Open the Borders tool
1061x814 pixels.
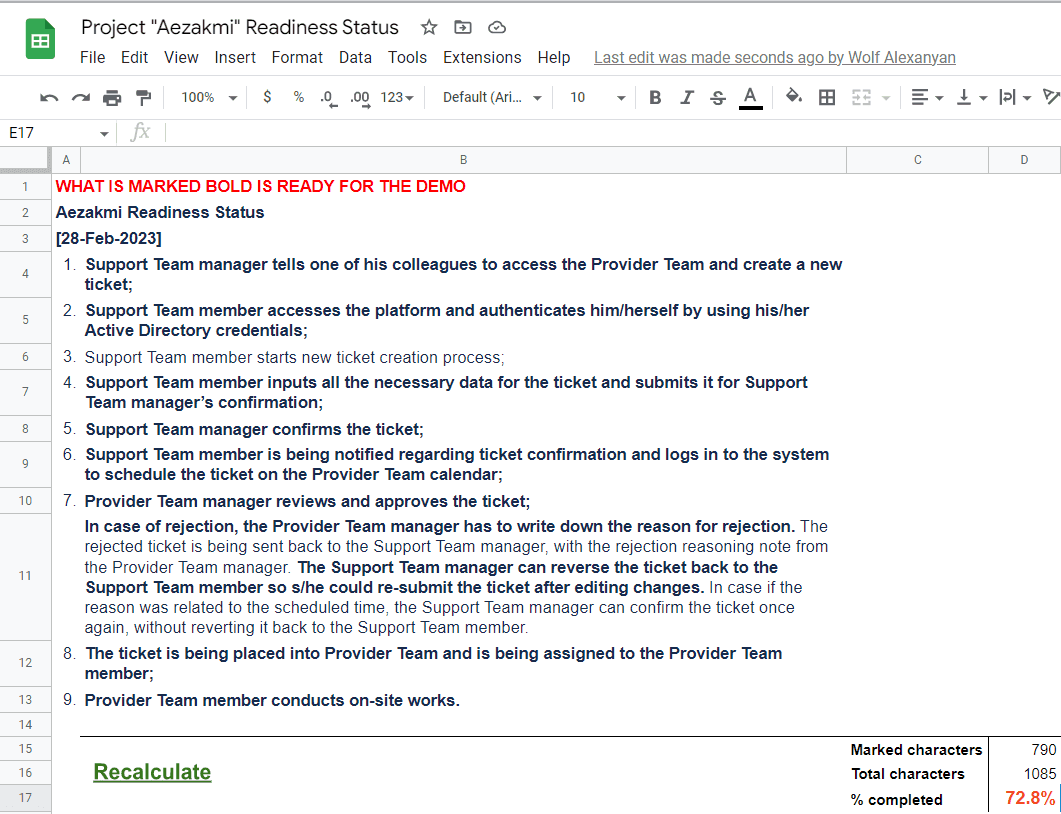pyautogui.click(x=826, y=97)
